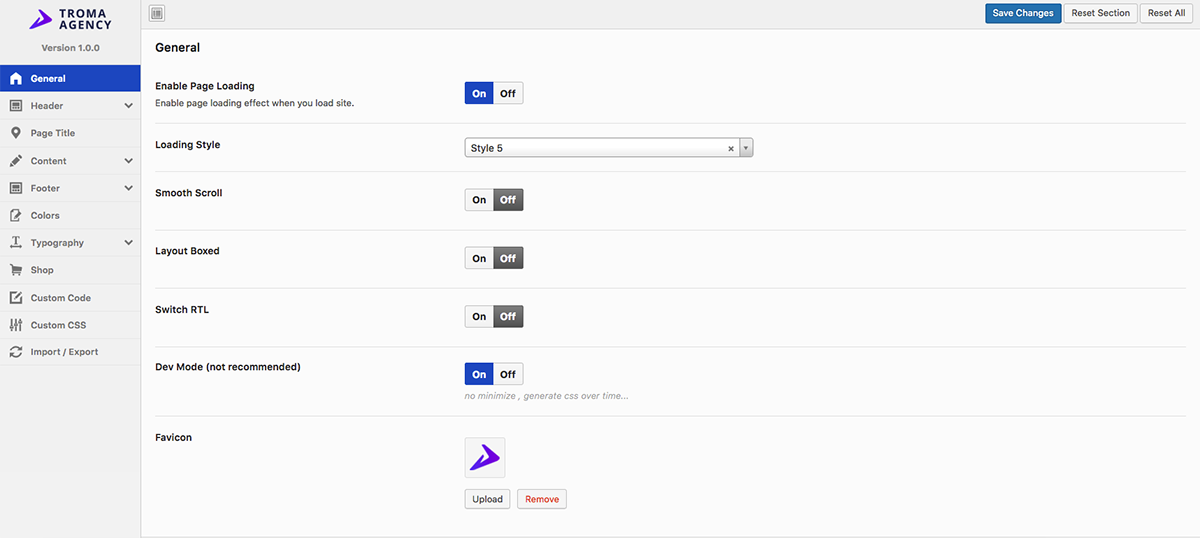Enable Layout Boxed with On
Image resolution: width=1200 pixels, height=538 pixels.
click(479, 258)
